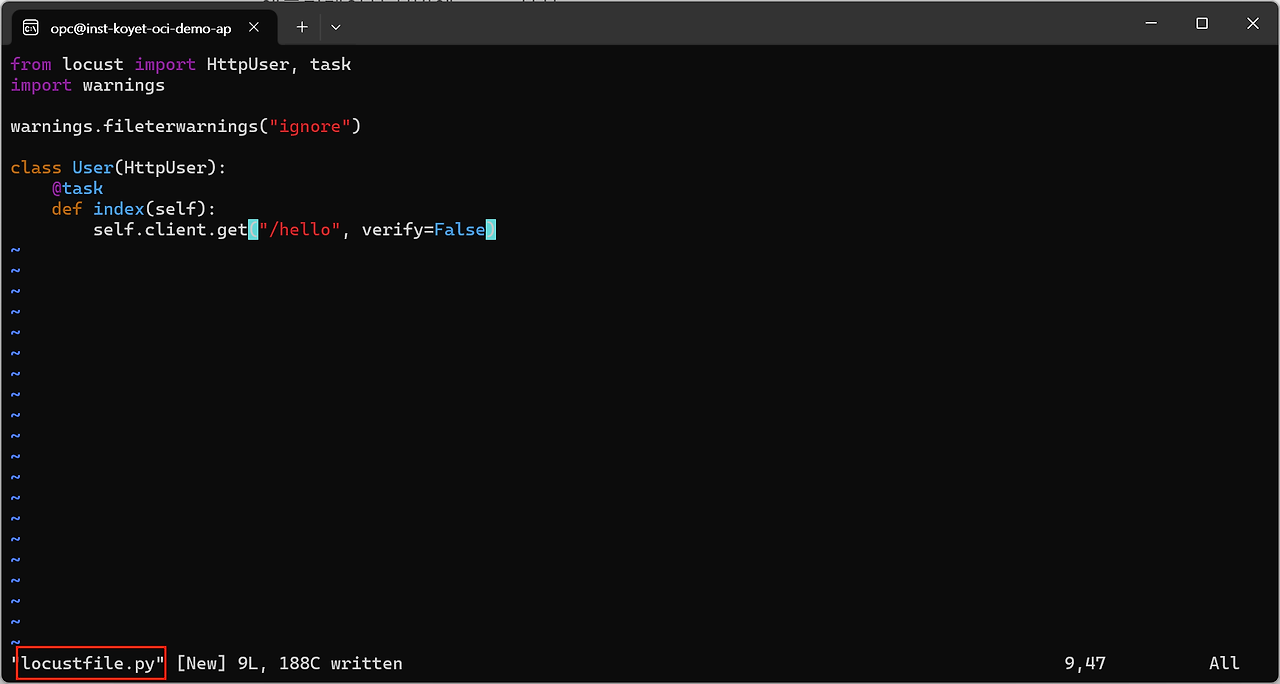Click the "ignore" string literal
Image resolution: width=1280 pixels, height=684 pixels.
coord(309,126)
